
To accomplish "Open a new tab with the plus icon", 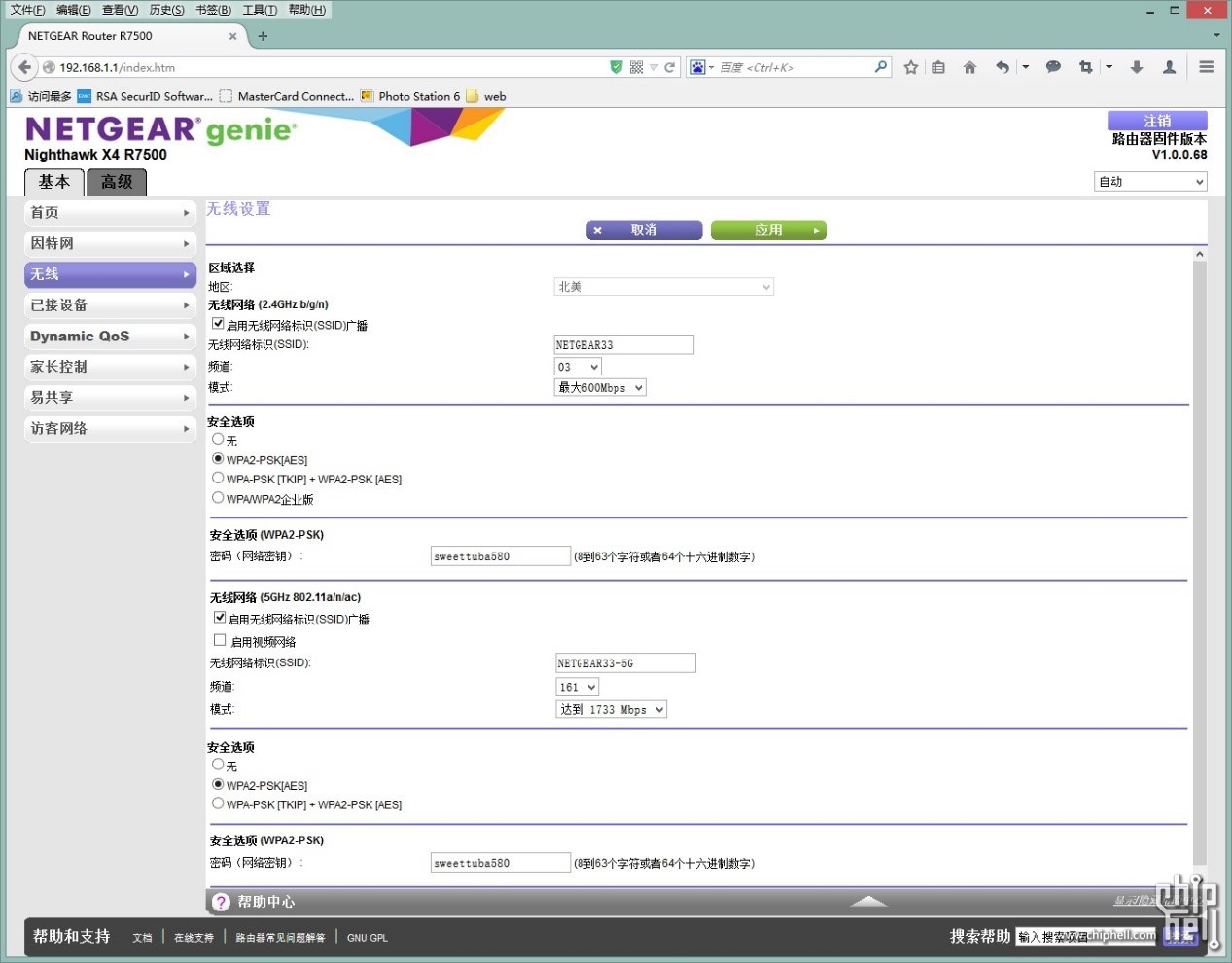I will [x=263, y=36].
